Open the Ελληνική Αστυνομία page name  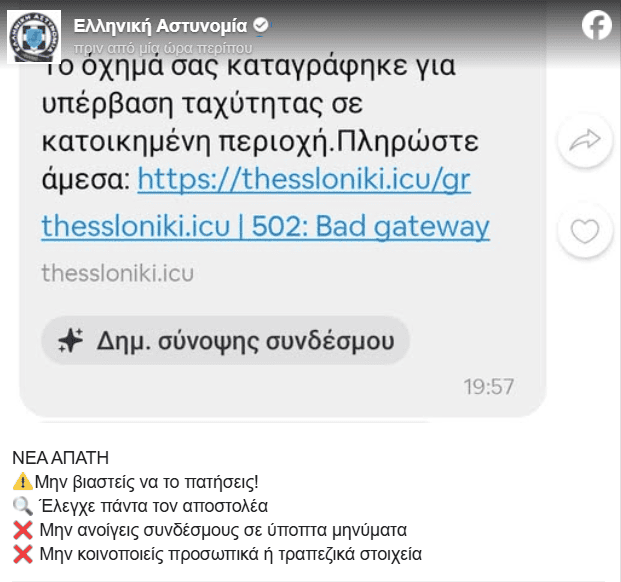pos(160,26)
